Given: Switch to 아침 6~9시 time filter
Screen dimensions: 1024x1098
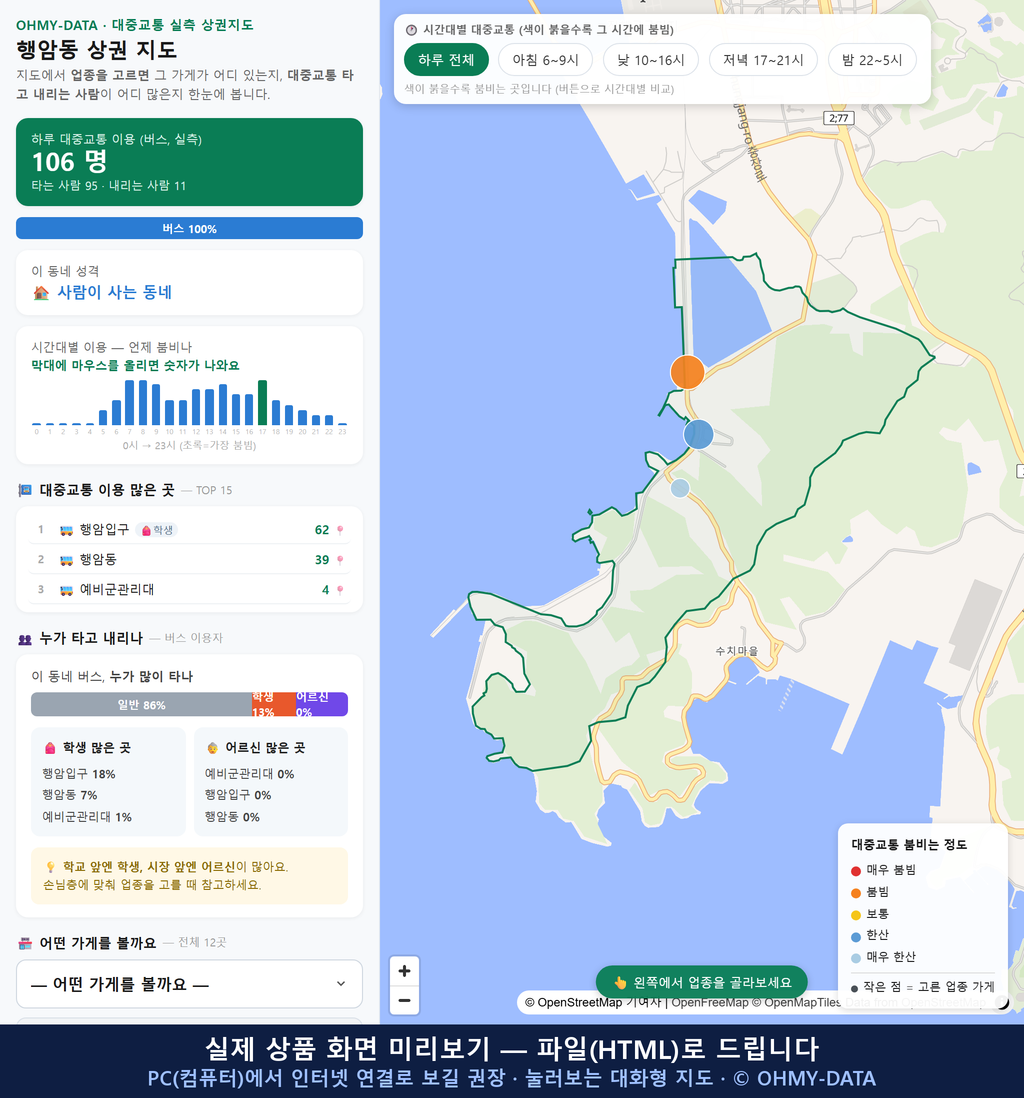Looking at the screenshot, I should coord(546,60).
